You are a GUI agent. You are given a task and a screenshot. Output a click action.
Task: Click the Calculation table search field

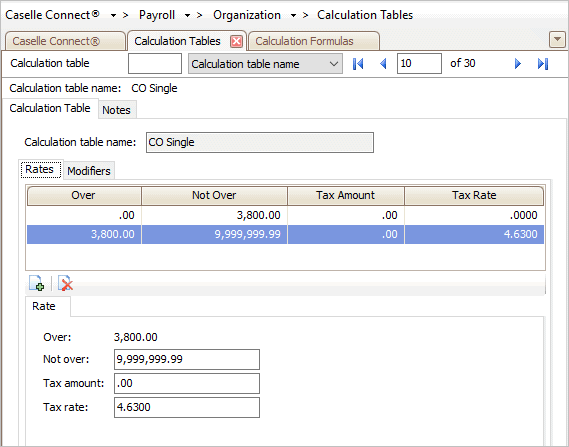[155, 63]
